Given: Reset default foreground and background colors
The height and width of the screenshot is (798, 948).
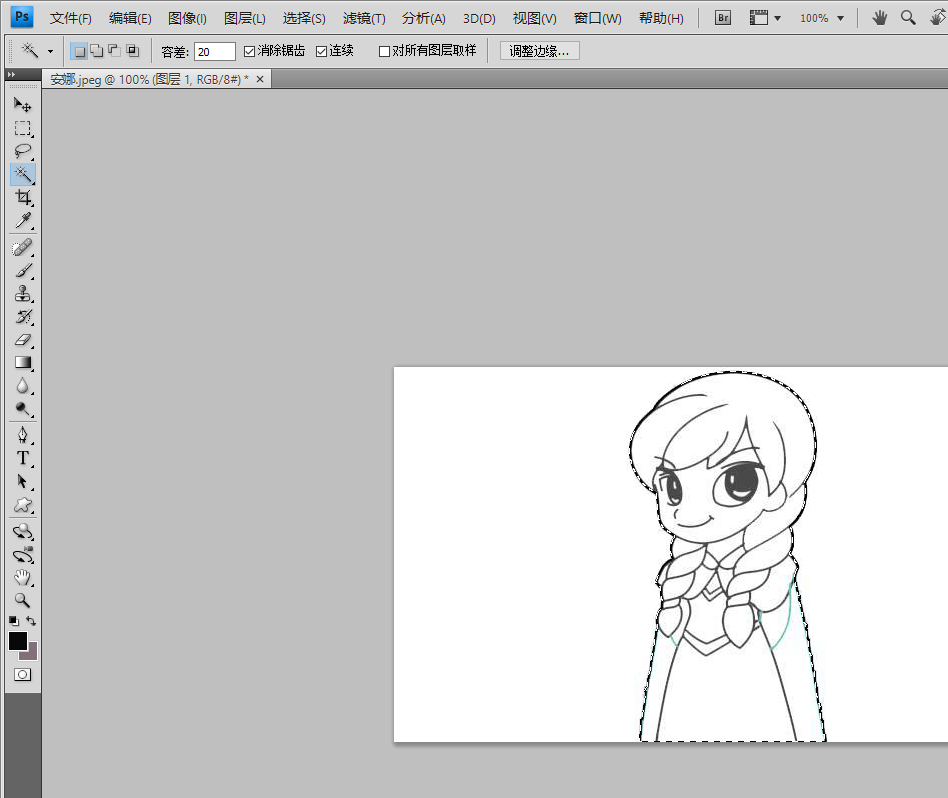Looking at the screenshot, I should (x=13, y=621).
